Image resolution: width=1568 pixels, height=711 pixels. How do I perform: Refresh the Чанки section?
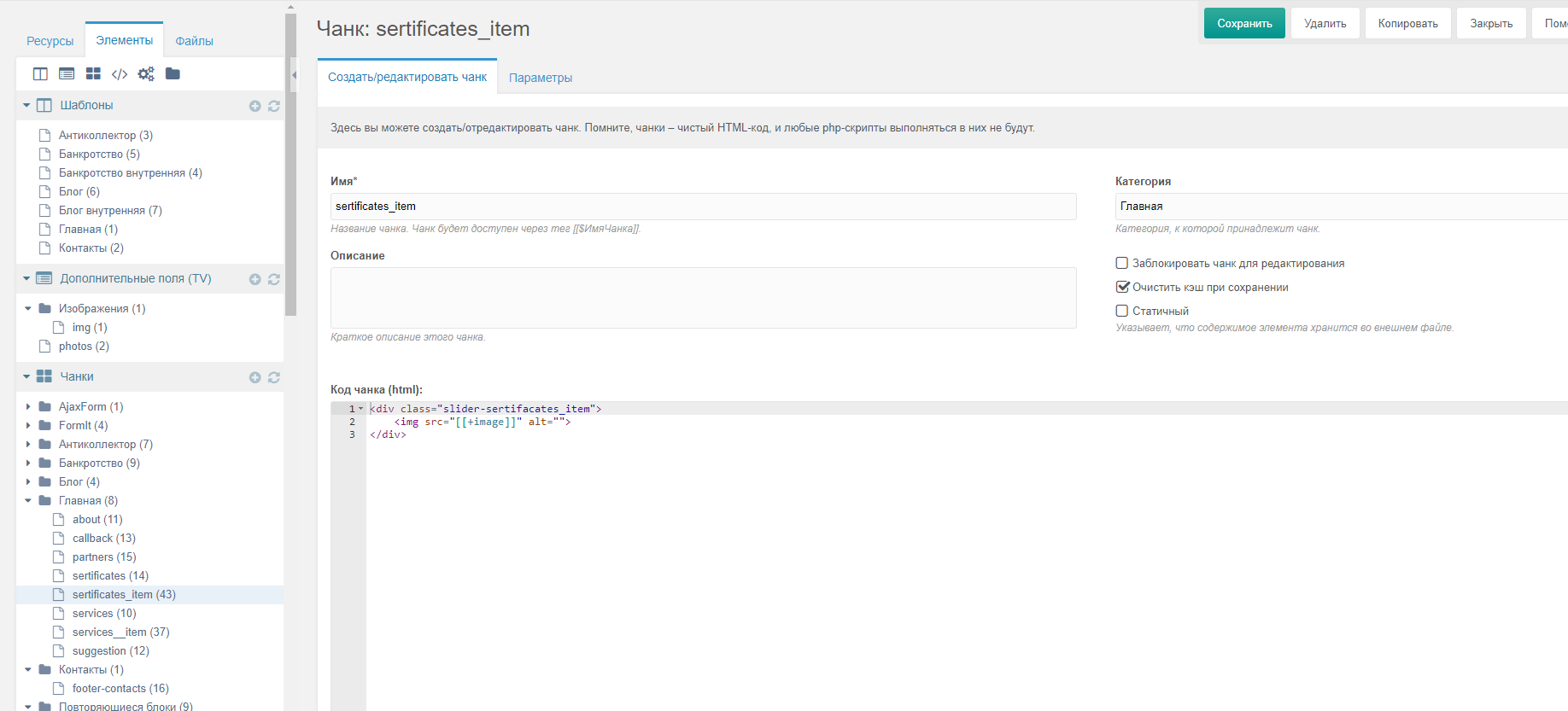[274, 377]
